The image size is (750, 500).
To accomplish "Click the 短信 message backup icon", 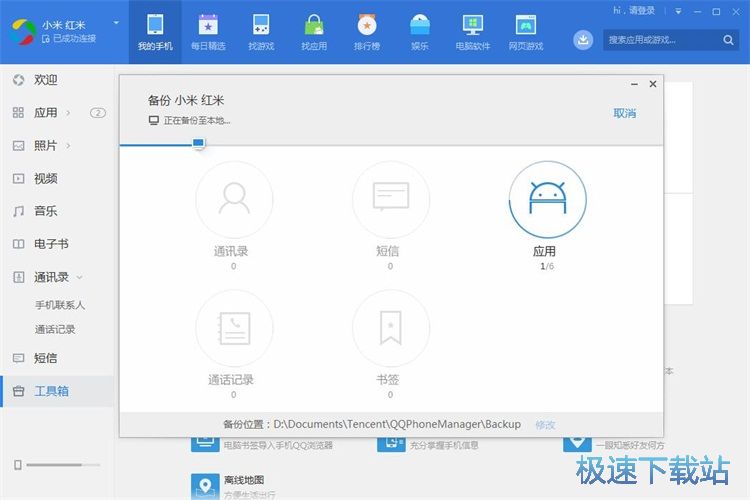I will tap(391, 200).
